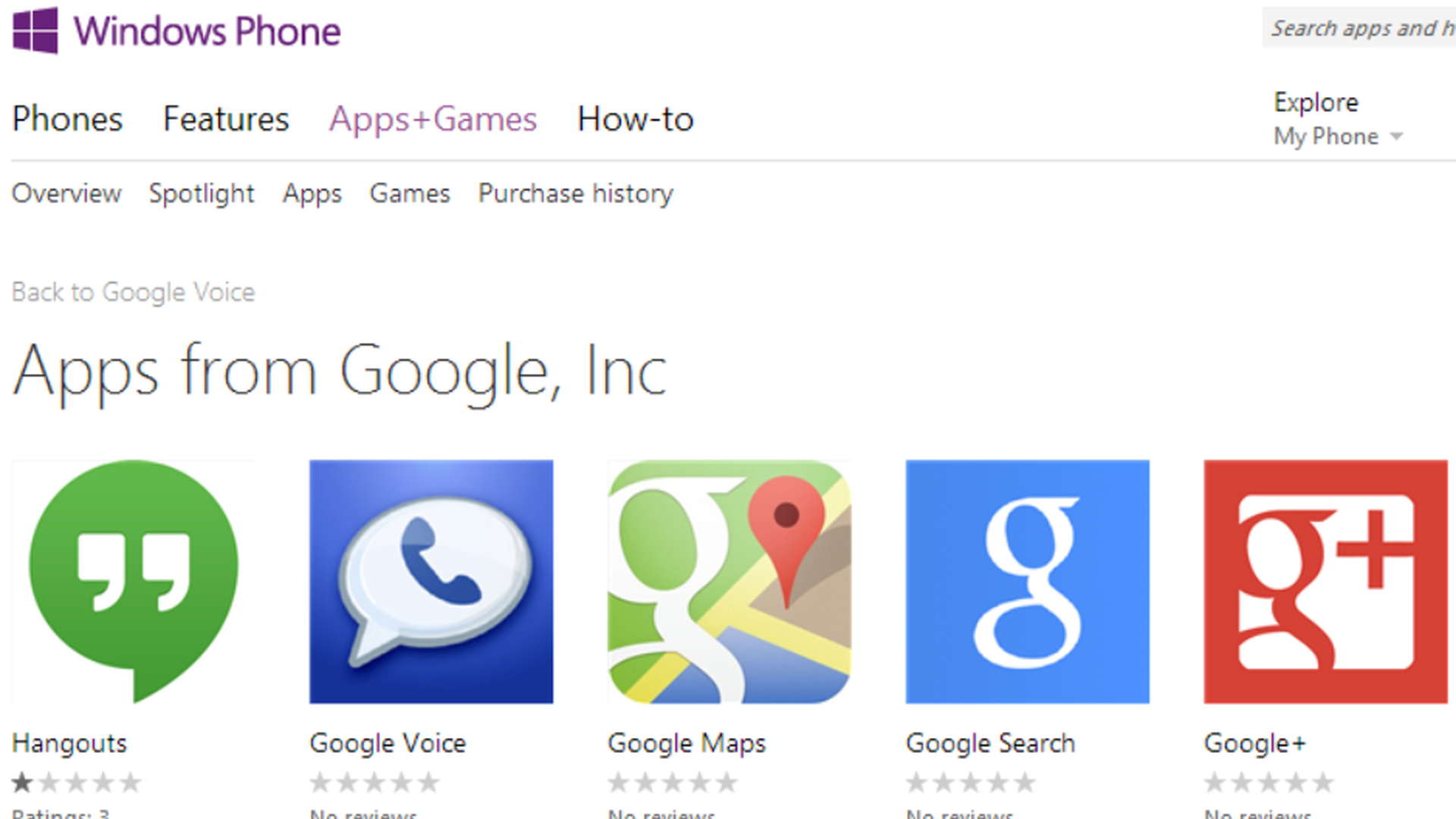The image size is (1456, 819).
Task: Click the Windows Phone logo
Action: [30, 30]
